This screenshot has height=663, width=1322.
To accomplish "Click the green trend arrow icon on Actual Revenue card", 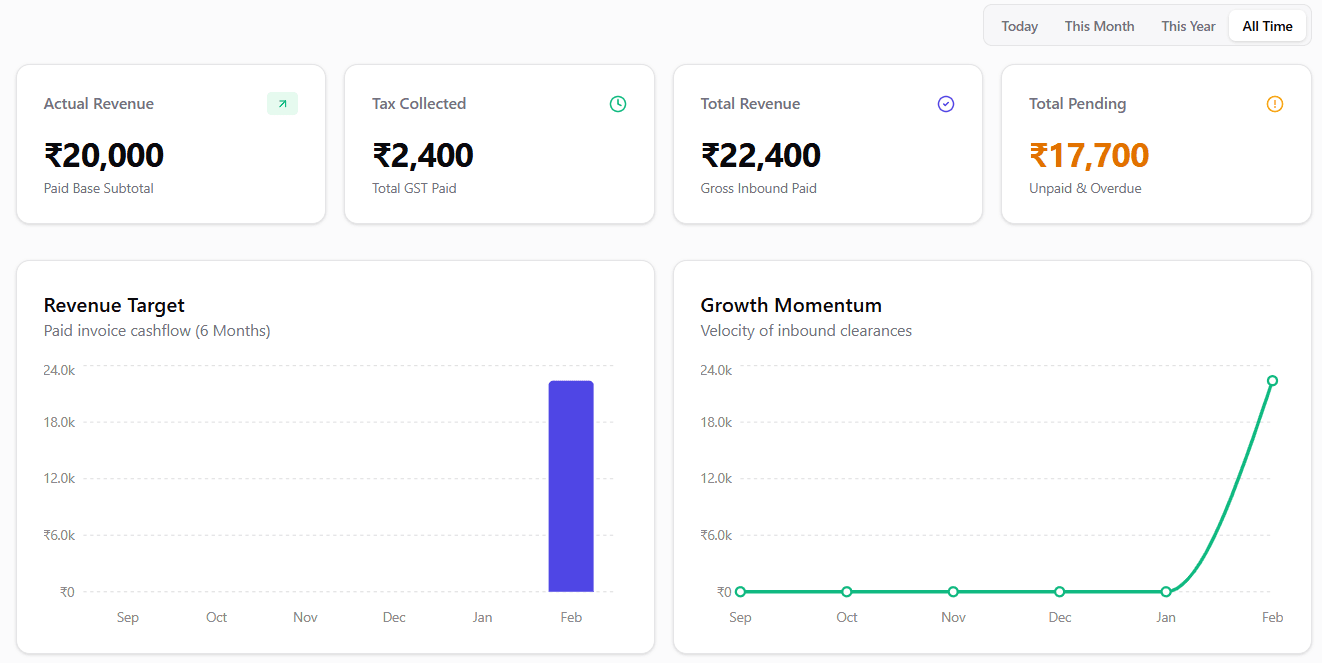I will tap(282, 103).
